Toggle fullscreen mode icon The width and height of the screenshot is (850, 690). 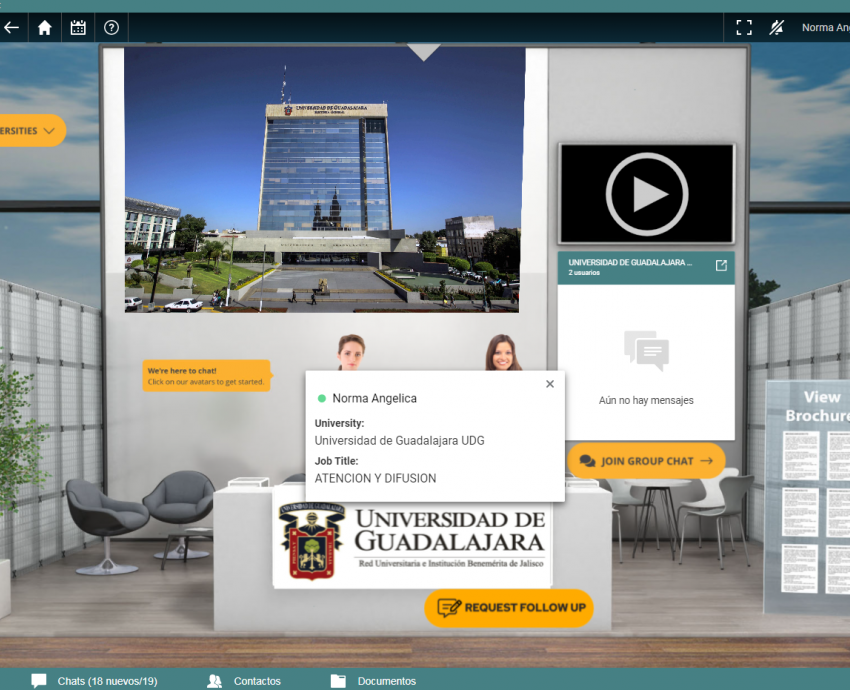[x=744, y=27]
